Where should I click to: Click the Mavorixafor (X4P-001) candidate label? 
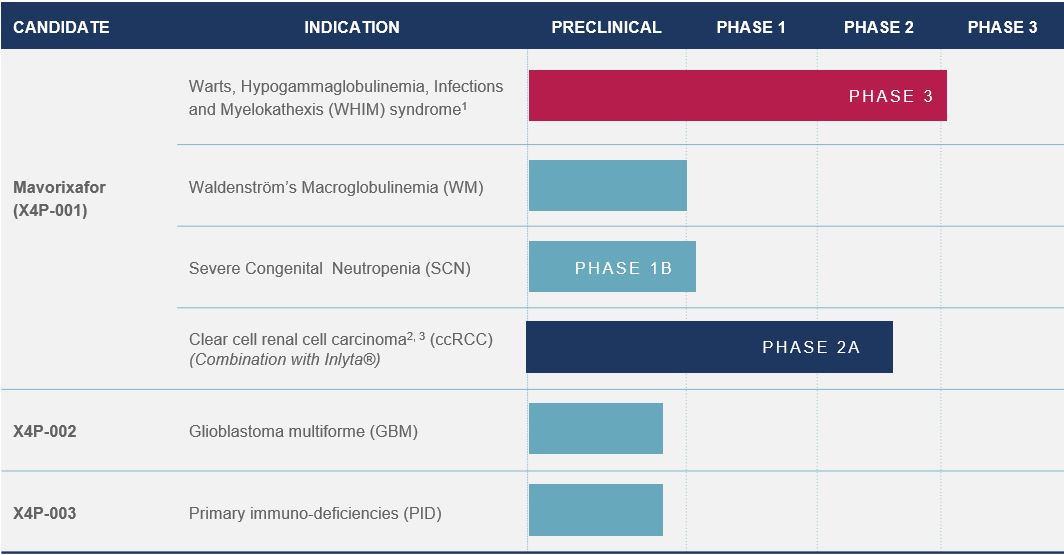coord(59,199)
